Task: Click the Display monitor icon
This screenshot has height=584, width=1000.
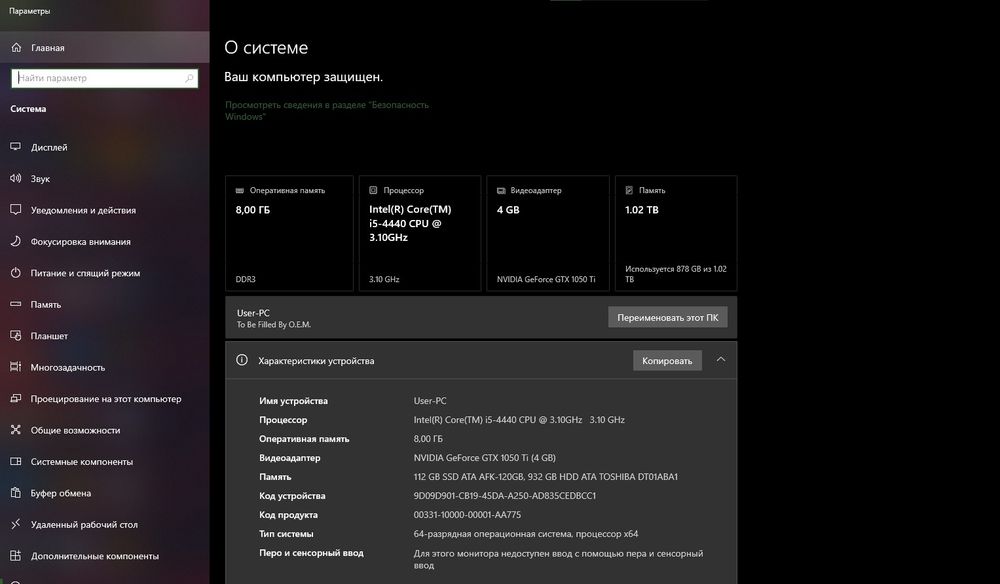Action: tap(15, 147)
